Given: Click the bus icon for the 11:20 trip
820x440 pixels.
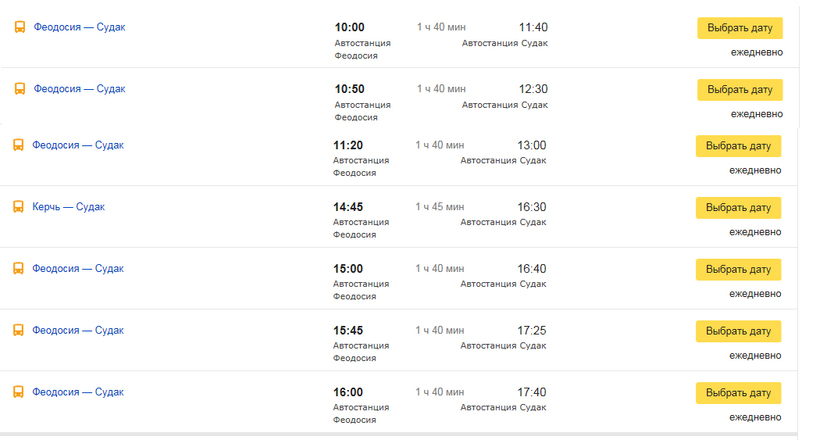Looking at the screenshot, I should point(17,145).
